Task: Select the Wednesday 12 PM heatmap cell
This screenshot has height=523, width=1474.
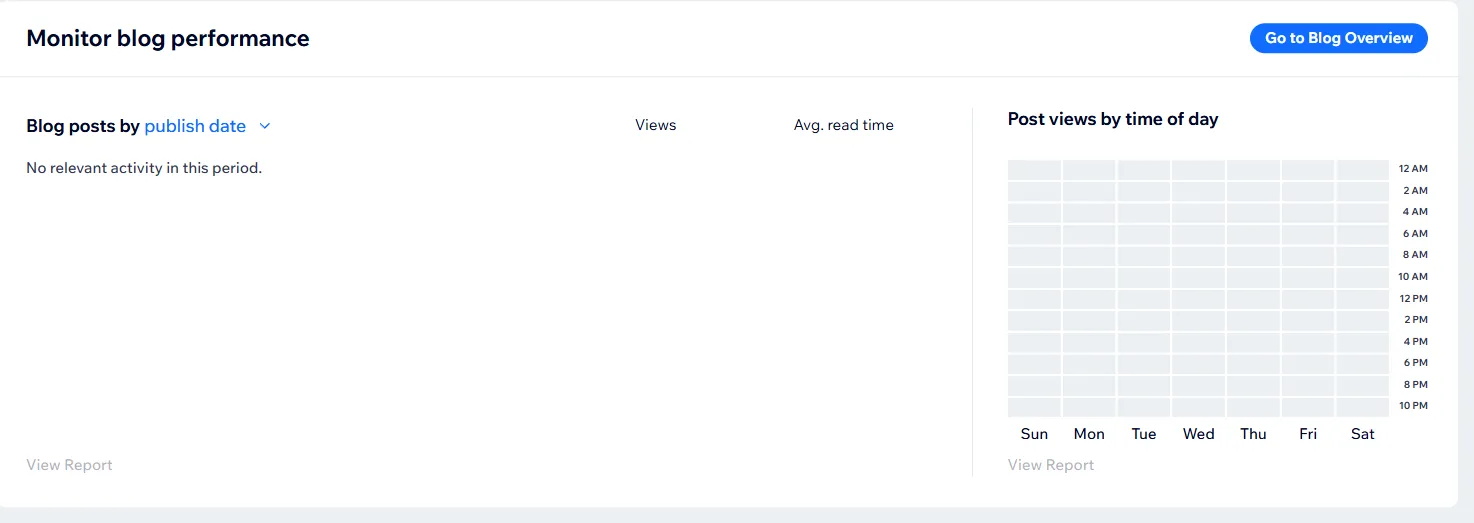Action: click(x=1198, y=299)
